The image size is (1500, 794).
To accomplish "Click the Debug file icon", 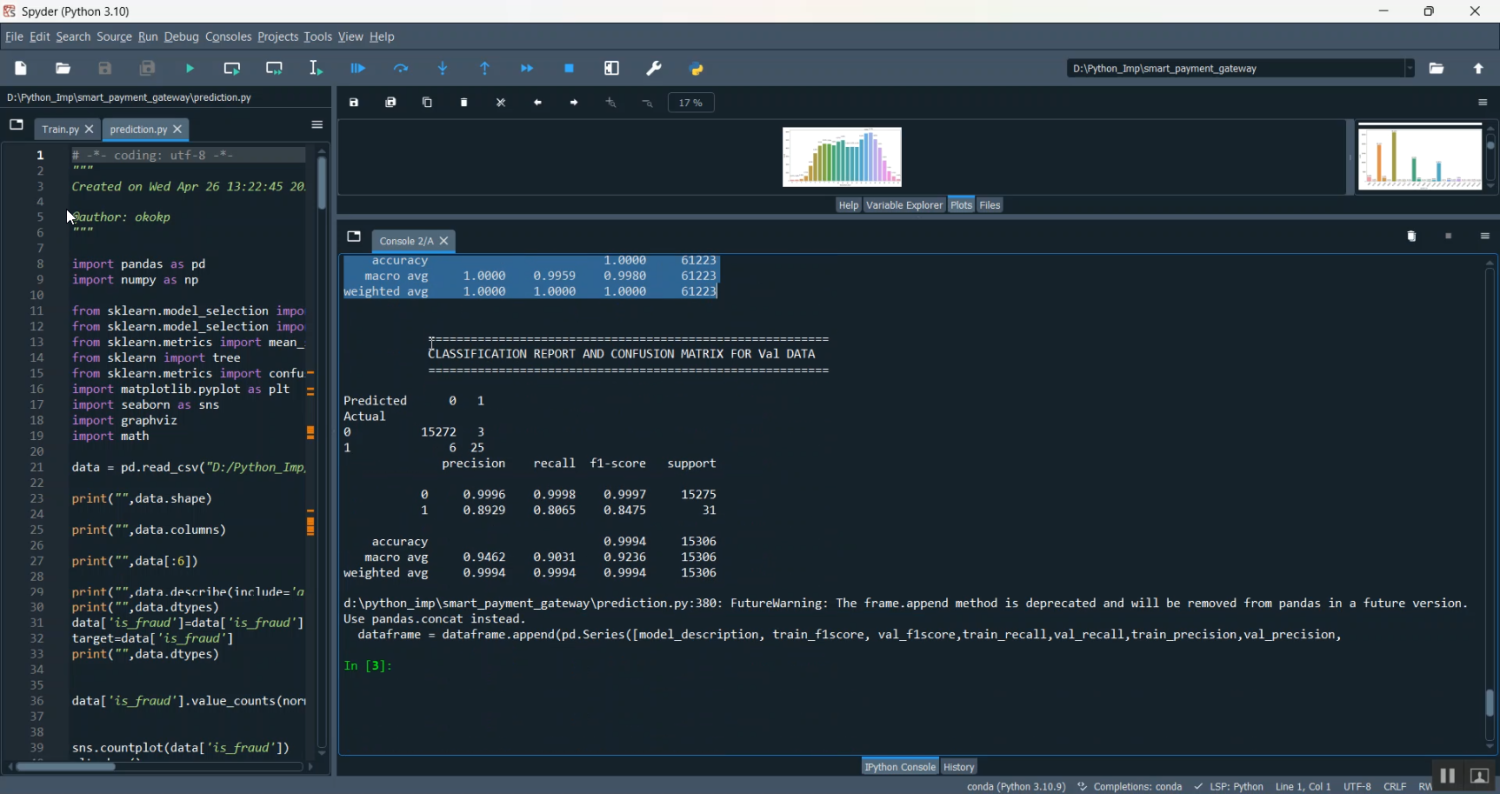I will click(358, 68).
